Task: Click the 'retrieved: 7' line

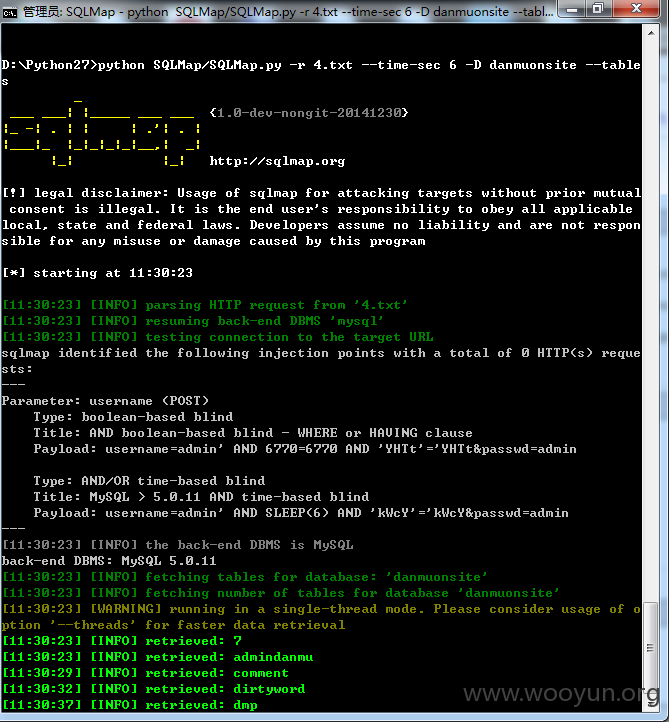Action: pos(122,641)
